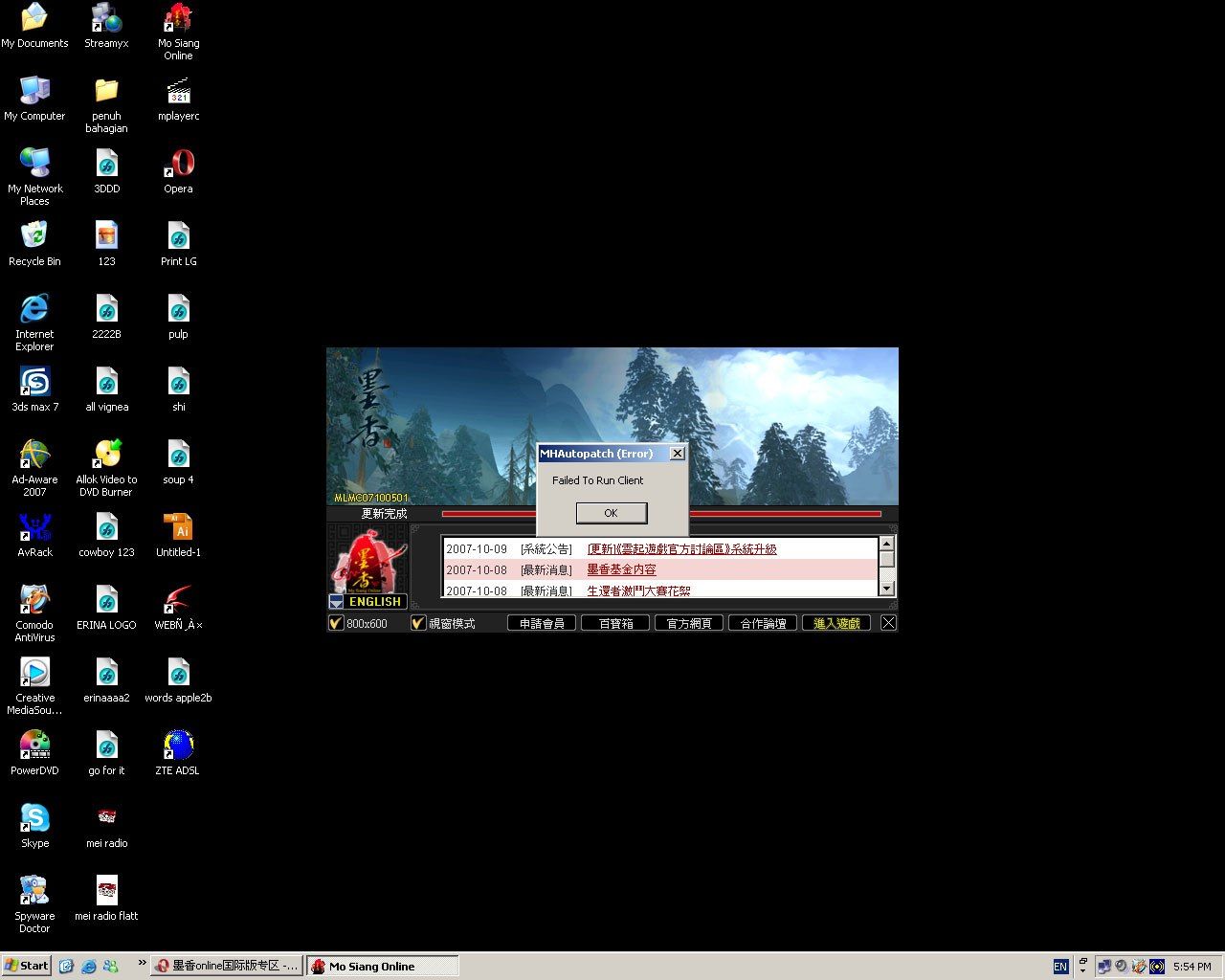Toggle the 視窗模式 window mode checkbox

(418, 623)
